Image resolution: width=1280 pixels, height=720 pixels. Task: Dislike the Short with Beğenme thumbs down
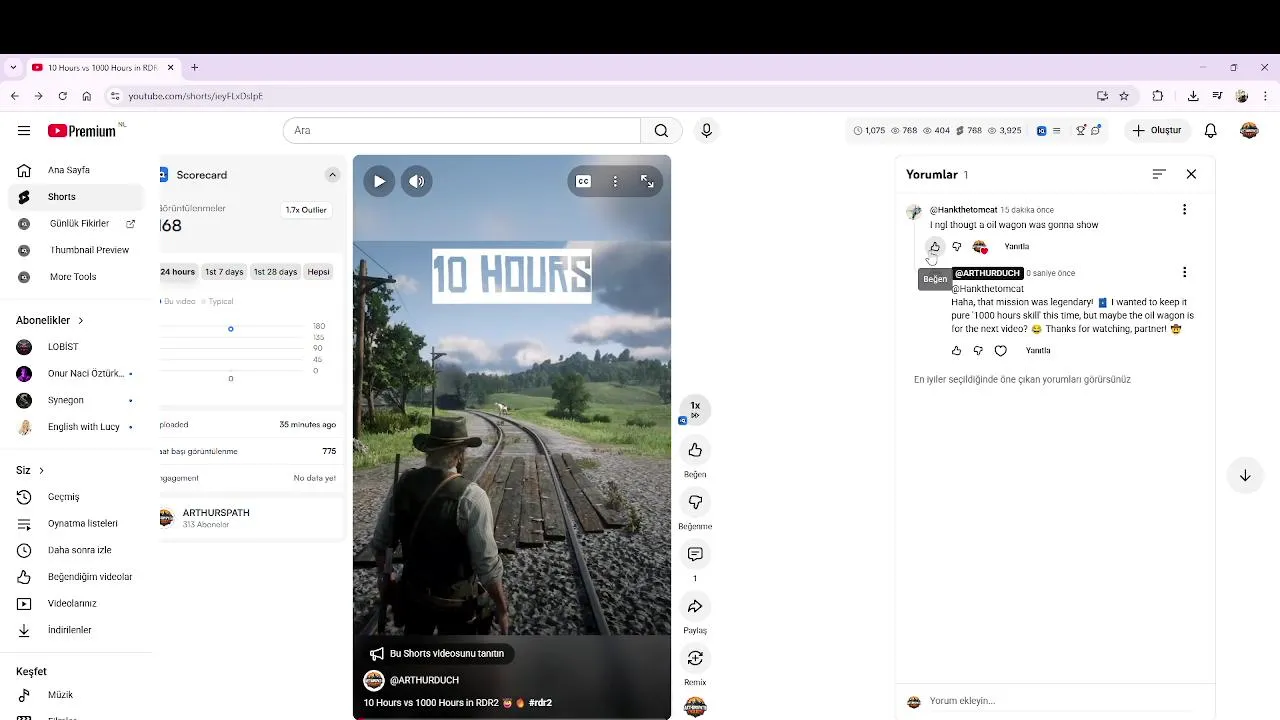[x=695, y=502]
